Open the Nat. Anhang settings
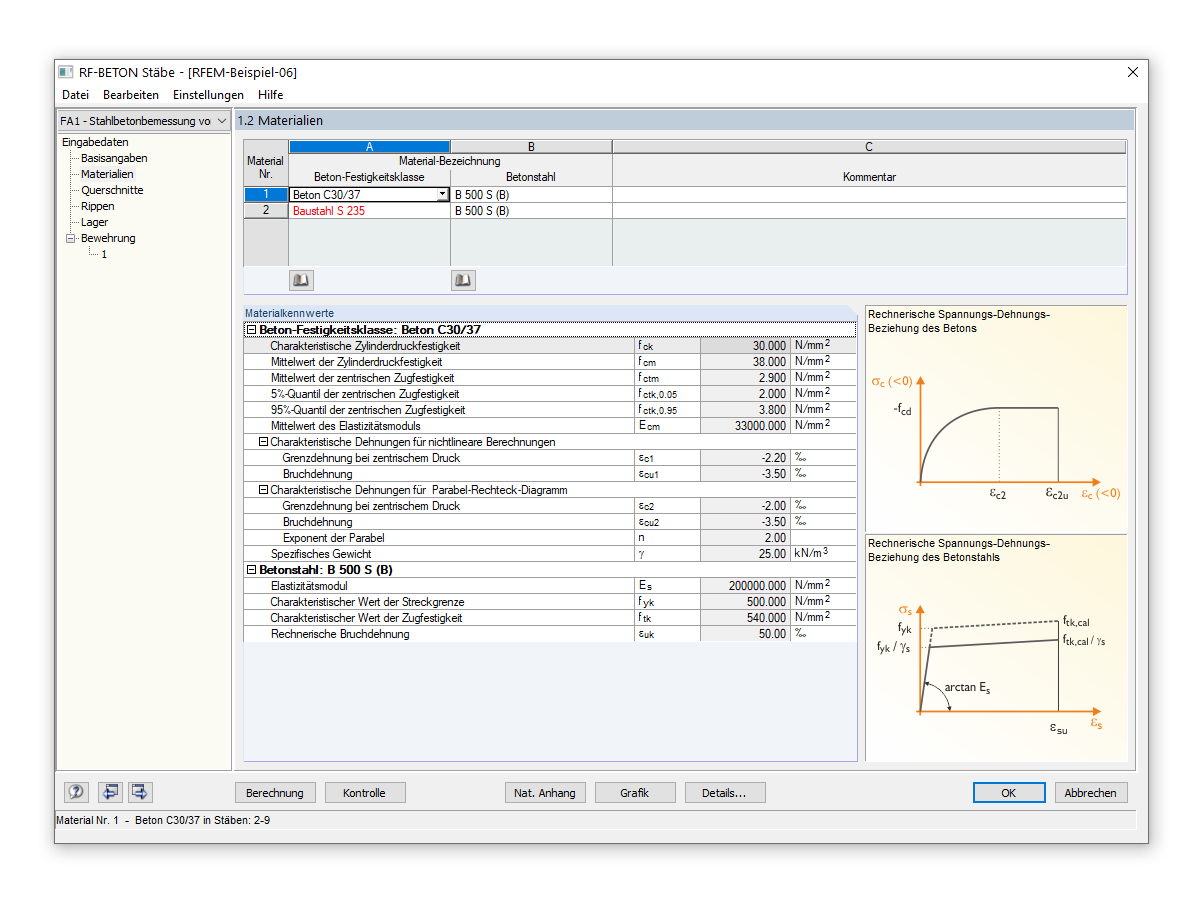Image resolution: width=1200 pixels, height=900 pixels. click(x=545, y=792)
